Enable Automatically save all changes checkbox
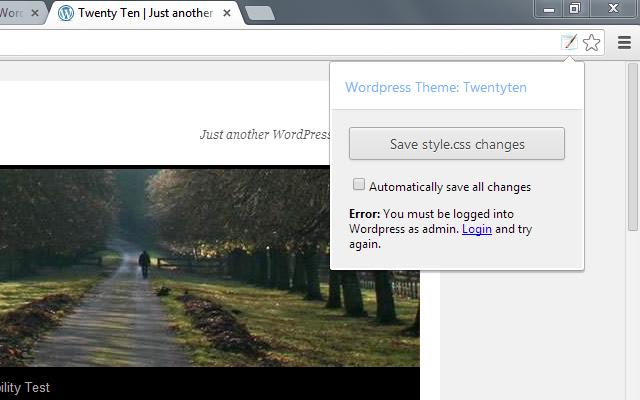 click(x=359, y=184)
